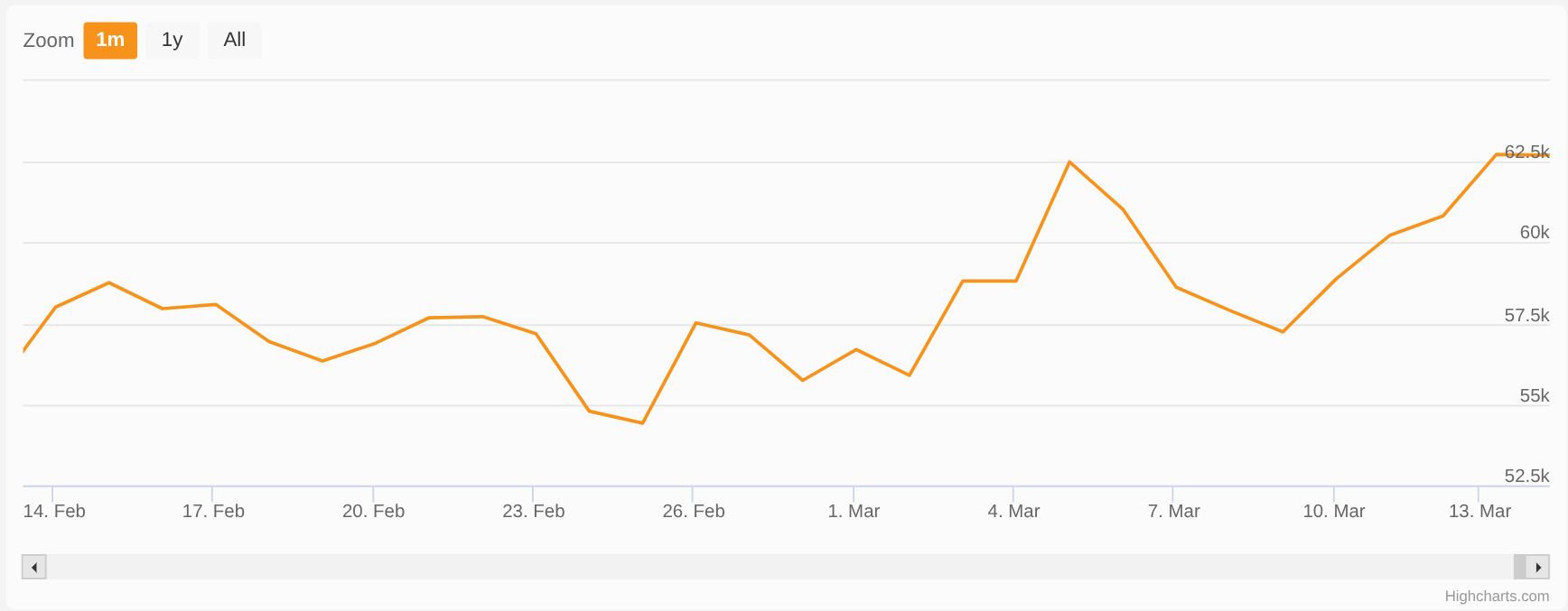Click the line's lowest point near 25 Feb
This screenshot has width=1568, height=611.
pyautogui.click(x=642, y=422)
